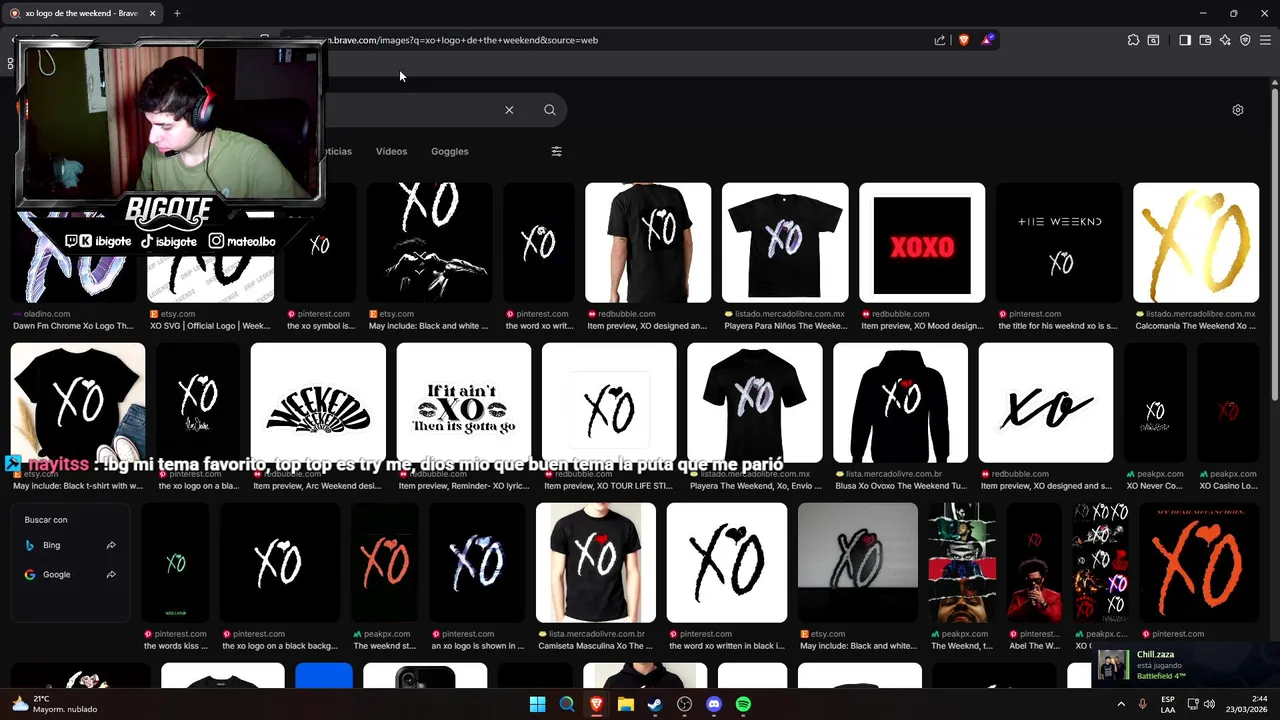The width and height of the screenshot is (1280, 720).
Task: Select the 'xo logo de the weekend' tab
Action: tap(80, 13)
